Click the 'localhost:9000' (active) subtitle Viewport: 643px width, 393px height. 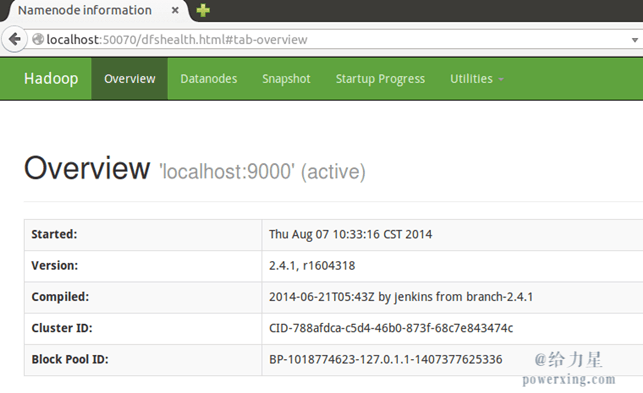pyautogui.click(x=262, y=171)
